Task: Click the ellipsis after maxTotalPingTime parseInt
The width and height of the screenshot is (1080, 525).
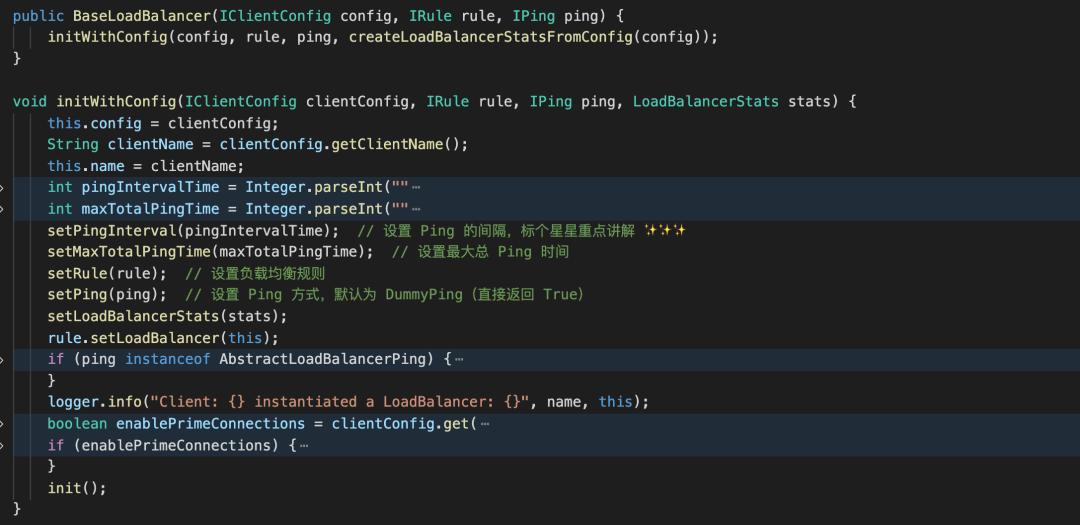Action: [415, 209]
